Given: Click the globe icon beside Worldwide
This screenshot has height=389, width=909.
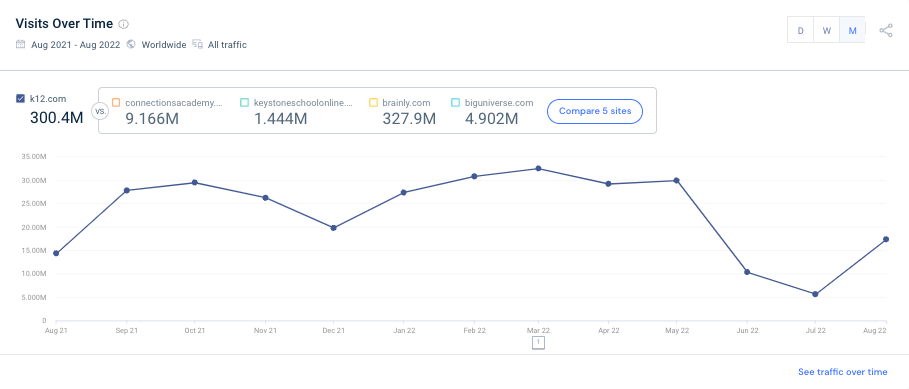Looking at the screenshot, I should click(131, 44).
